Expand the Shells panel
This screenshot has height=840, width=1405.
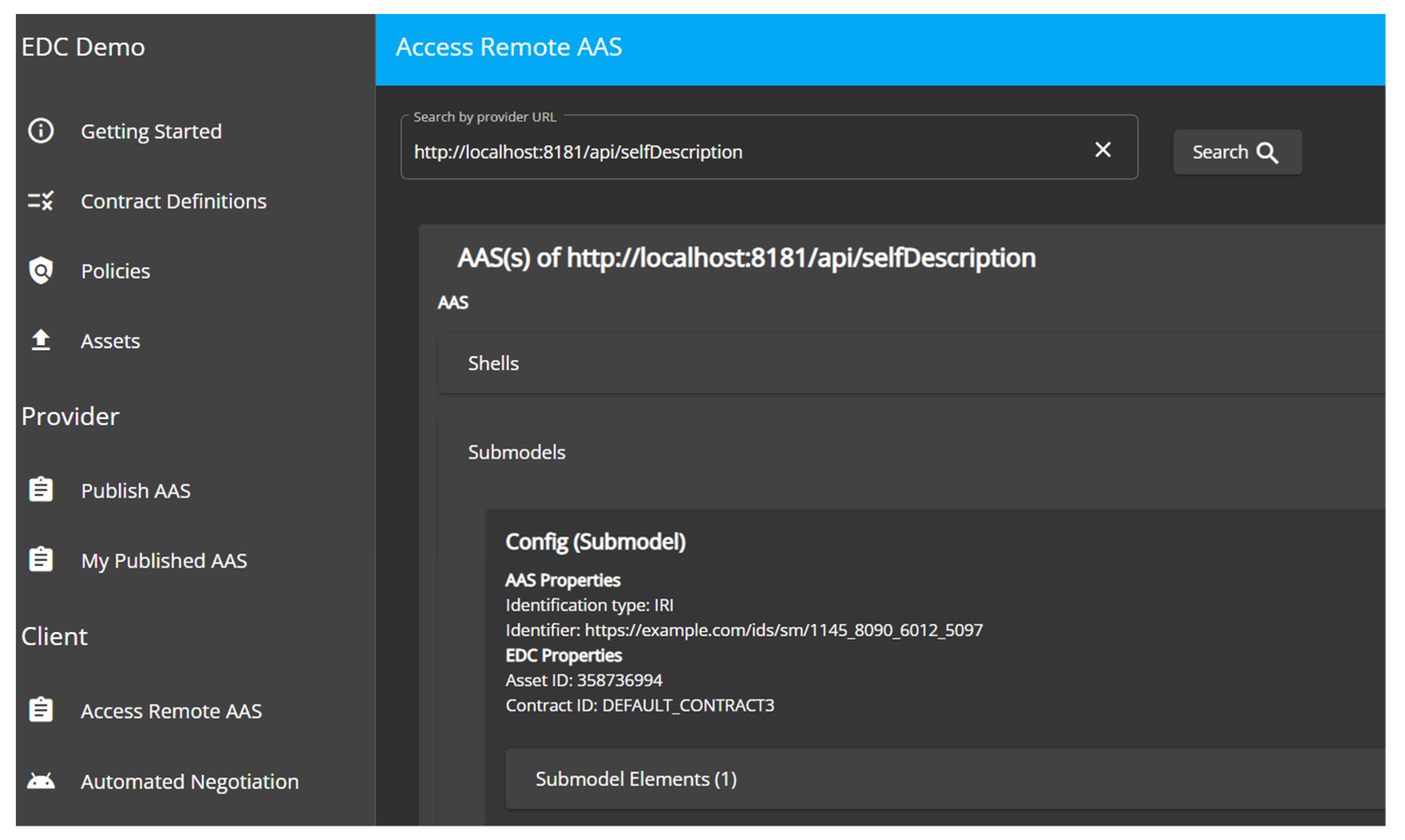coord(911,363)
